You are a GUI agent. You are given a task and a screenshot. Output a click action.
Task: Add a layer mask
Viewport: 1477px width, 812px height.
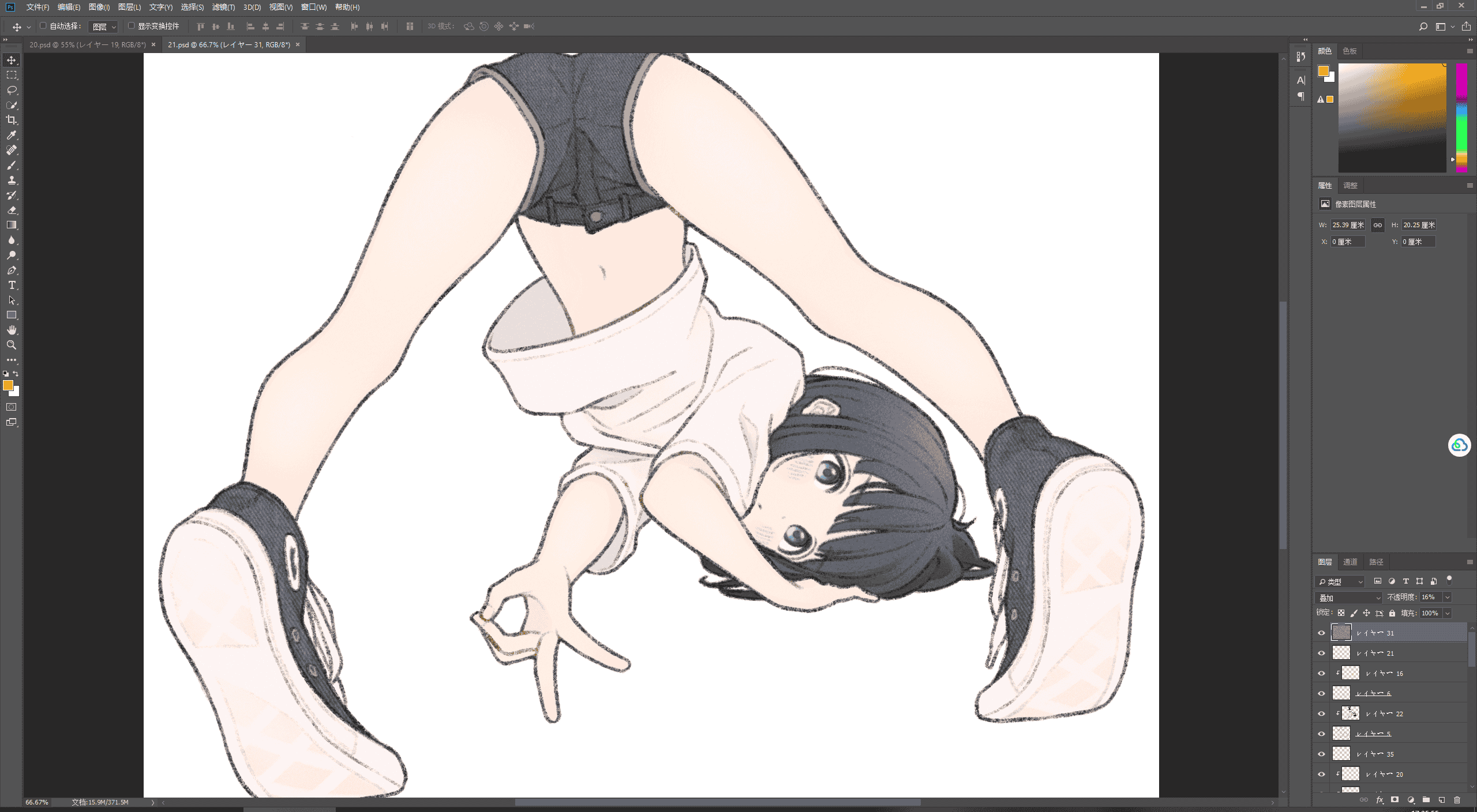1394,800
